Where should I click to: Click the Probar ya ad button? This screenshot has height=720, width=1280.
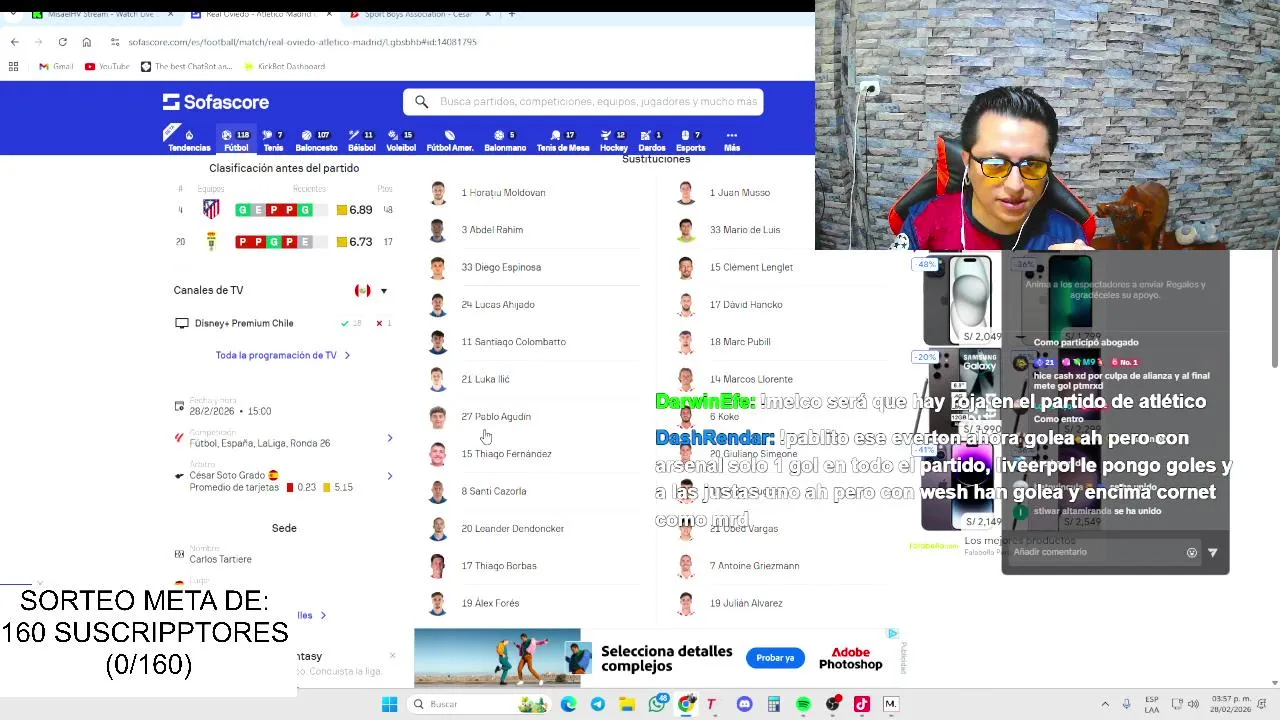point(775,657)
